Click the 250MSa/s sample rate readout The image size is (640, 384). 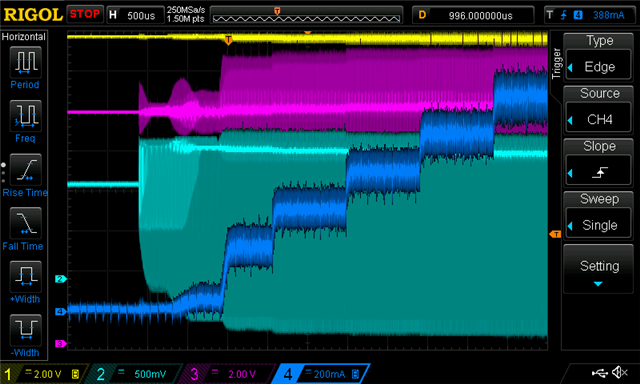click(186, 10)
